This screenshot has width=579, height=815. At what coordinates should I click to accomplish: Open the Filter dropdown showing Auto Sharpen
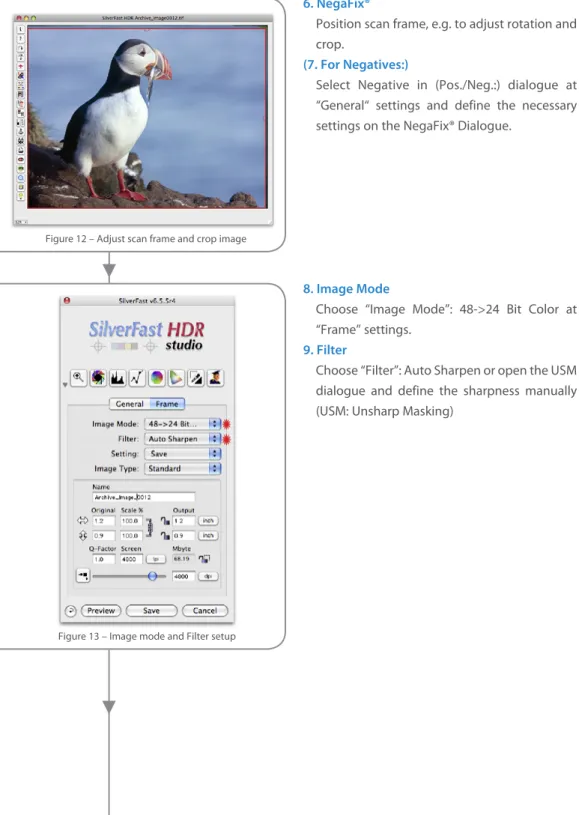pyautogui.click(x=182, y=439)
